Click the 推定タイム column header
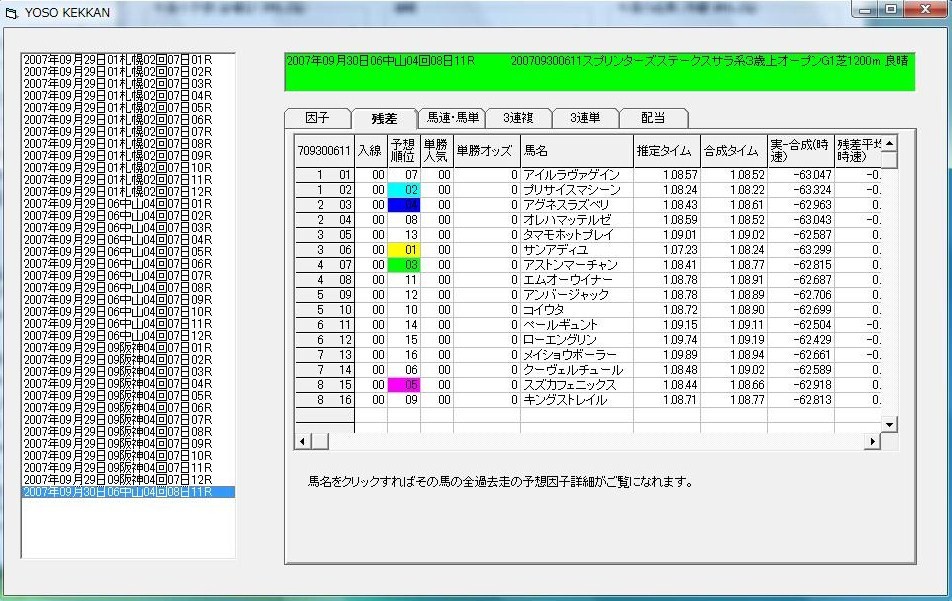 point(666,151)
